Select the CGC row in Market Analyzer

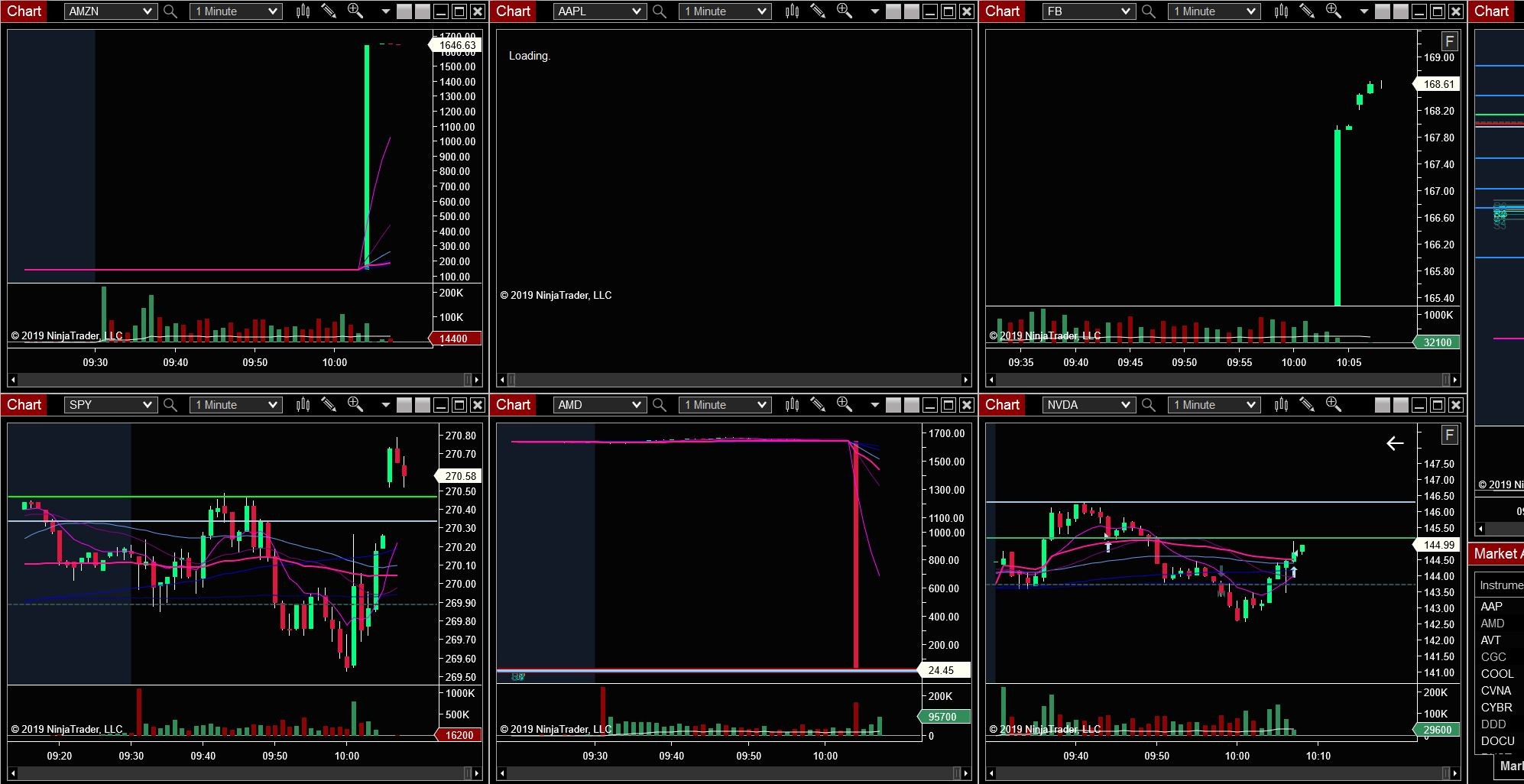[1500, 657]
